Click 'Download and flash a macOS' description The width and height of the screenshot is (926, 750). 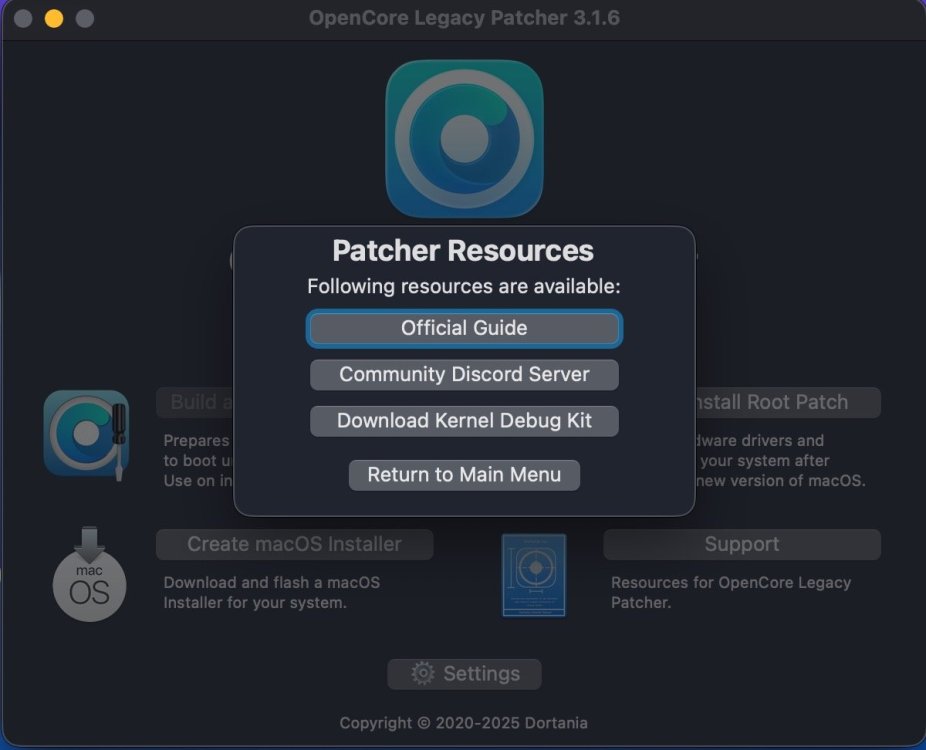[x=272, y=582]
